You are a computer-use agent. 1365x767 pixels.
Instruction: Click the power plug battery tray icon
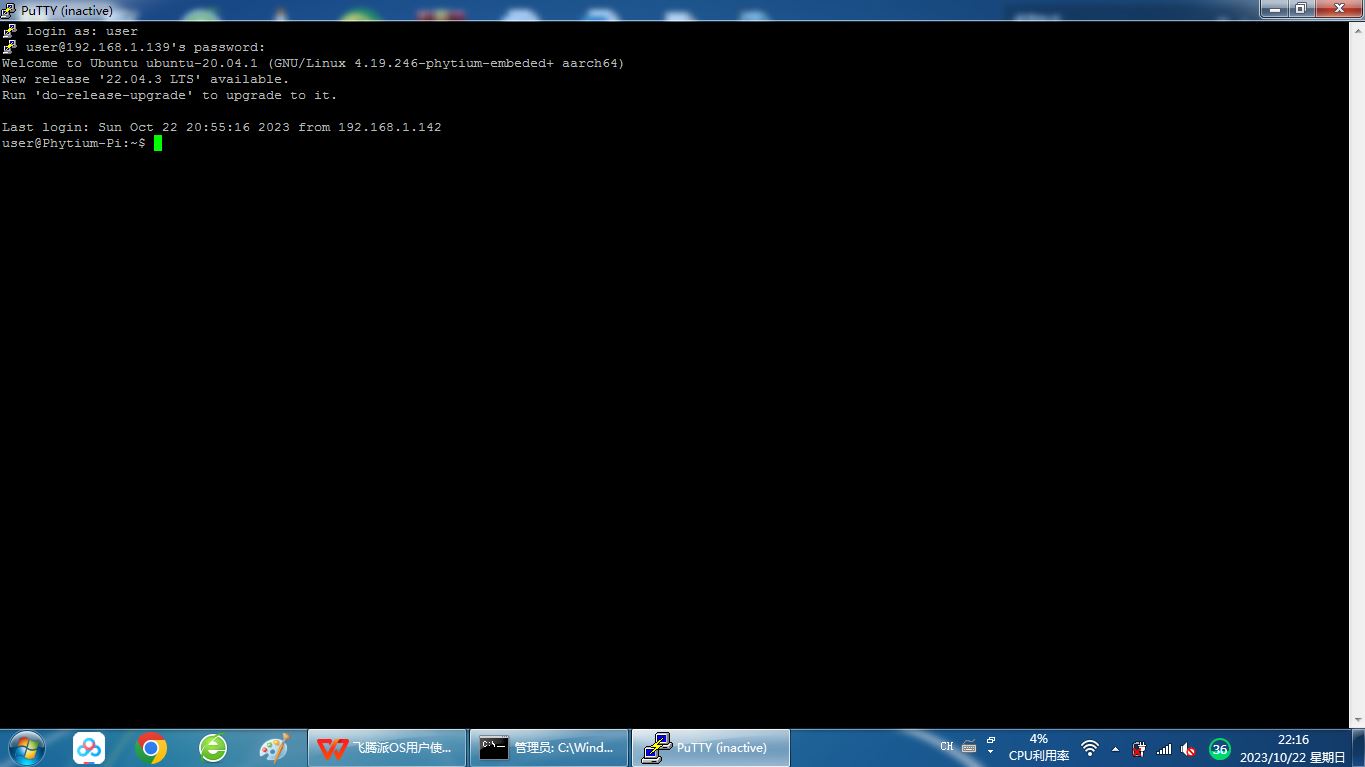click(1139, 748)
